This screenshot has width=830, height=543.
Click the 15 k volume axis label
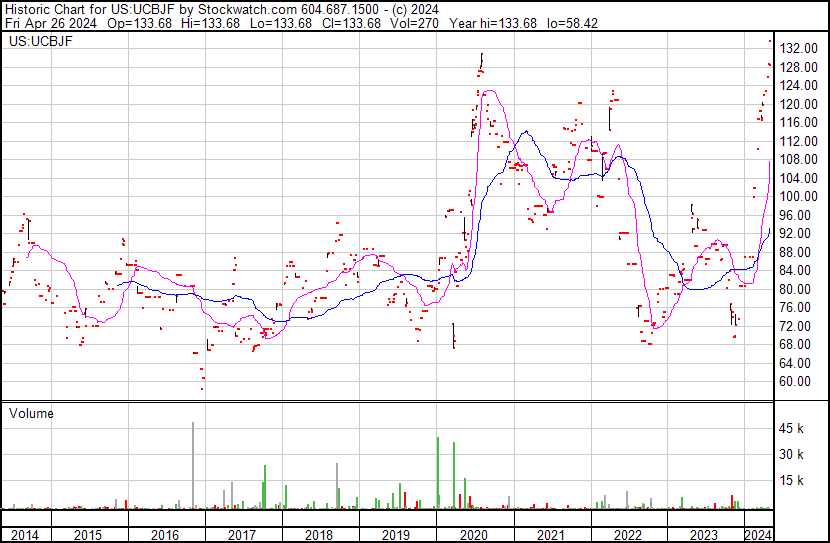(x=793, y=481)
